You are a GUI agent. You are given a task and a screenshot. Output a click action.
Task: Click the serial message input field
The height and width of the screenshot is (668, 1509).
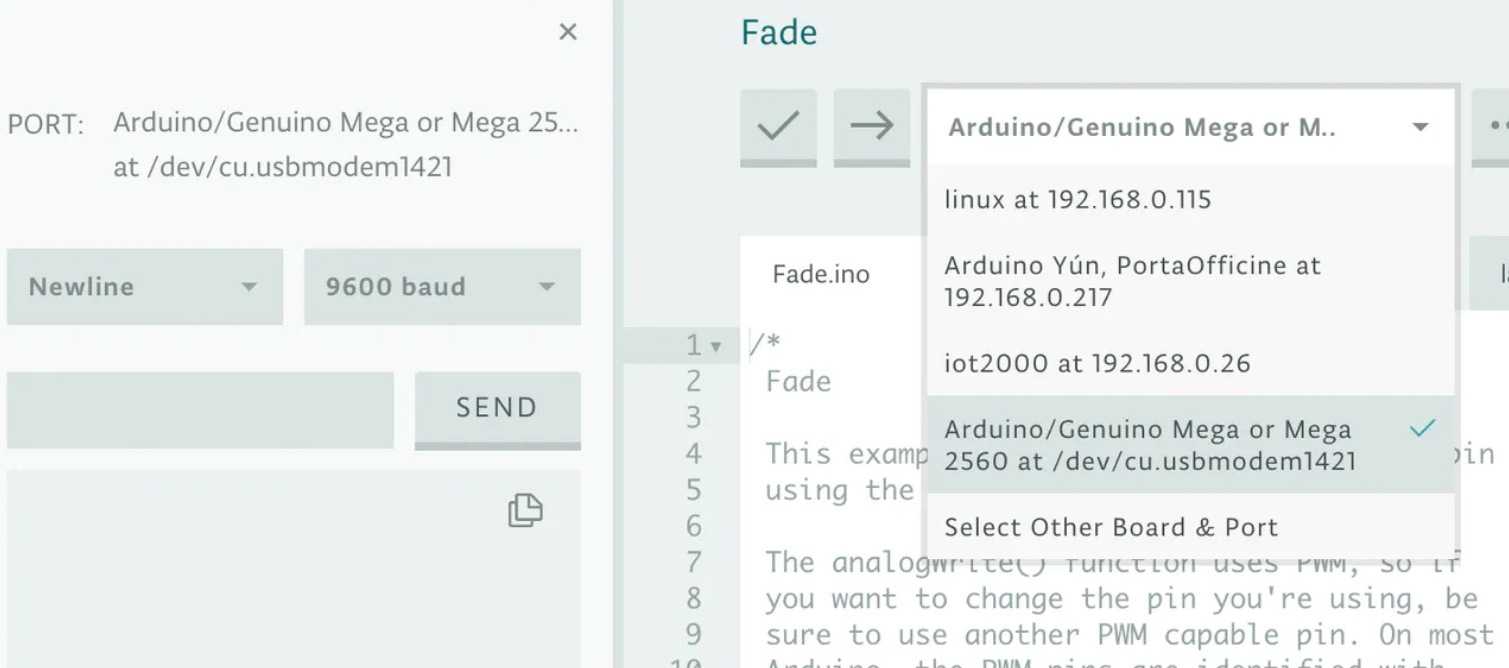(200, 409)
